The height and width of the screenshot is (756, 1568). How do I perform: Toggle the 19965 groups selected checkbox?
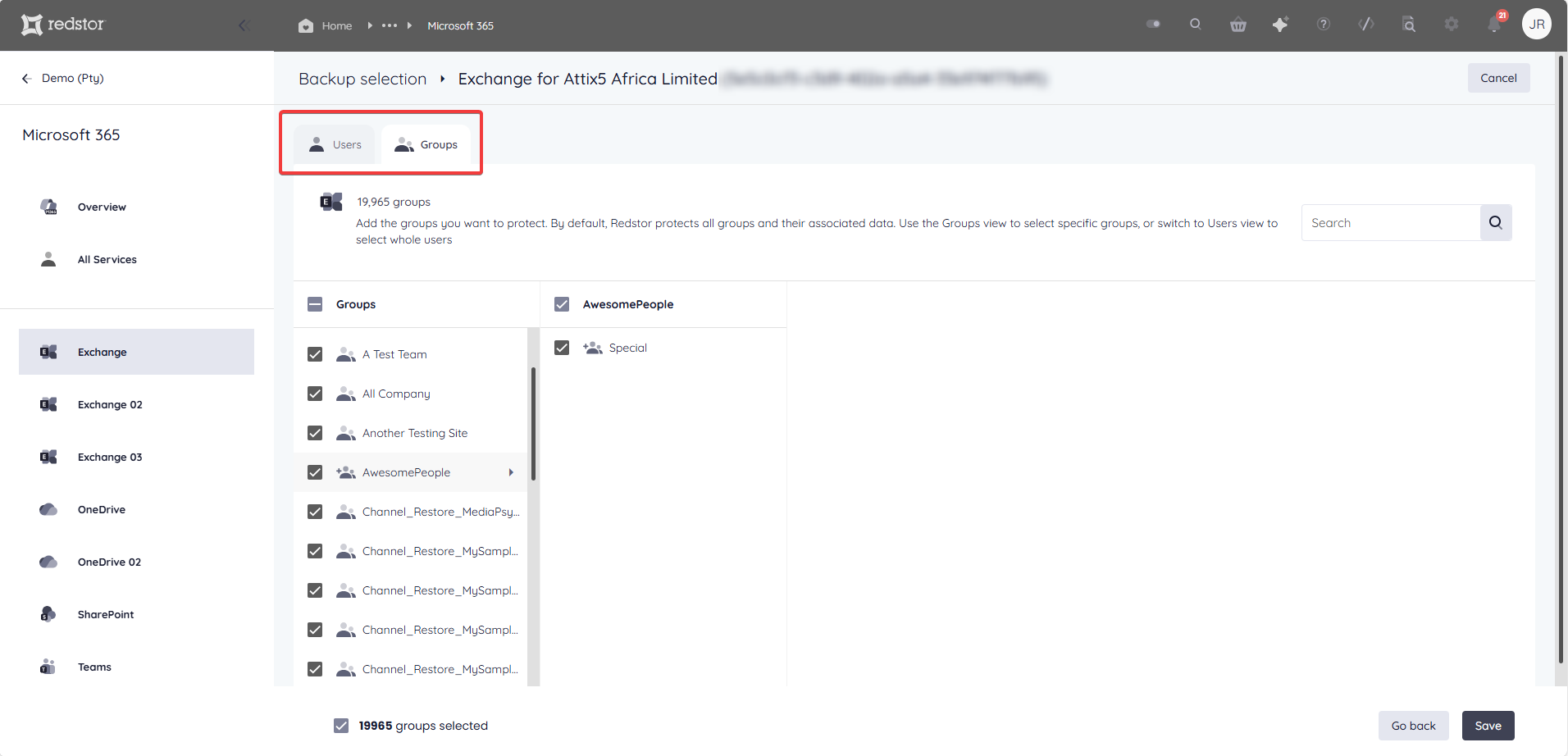coord(341,726)
